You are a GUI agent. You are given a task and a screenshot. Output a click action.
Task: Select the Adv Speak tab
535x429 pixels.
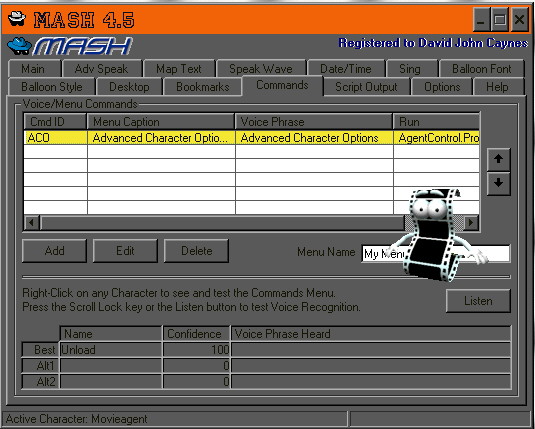[x=101, y=69]
